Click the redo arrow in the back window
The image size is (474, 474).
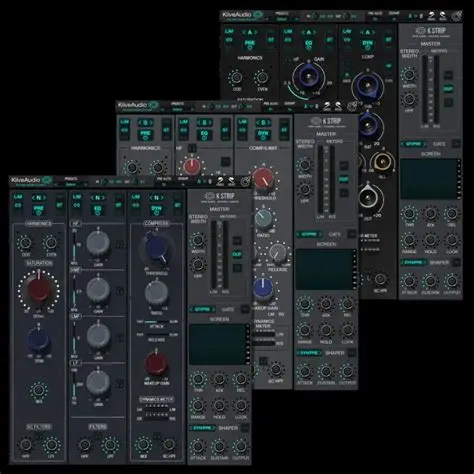tap(443, 15)
